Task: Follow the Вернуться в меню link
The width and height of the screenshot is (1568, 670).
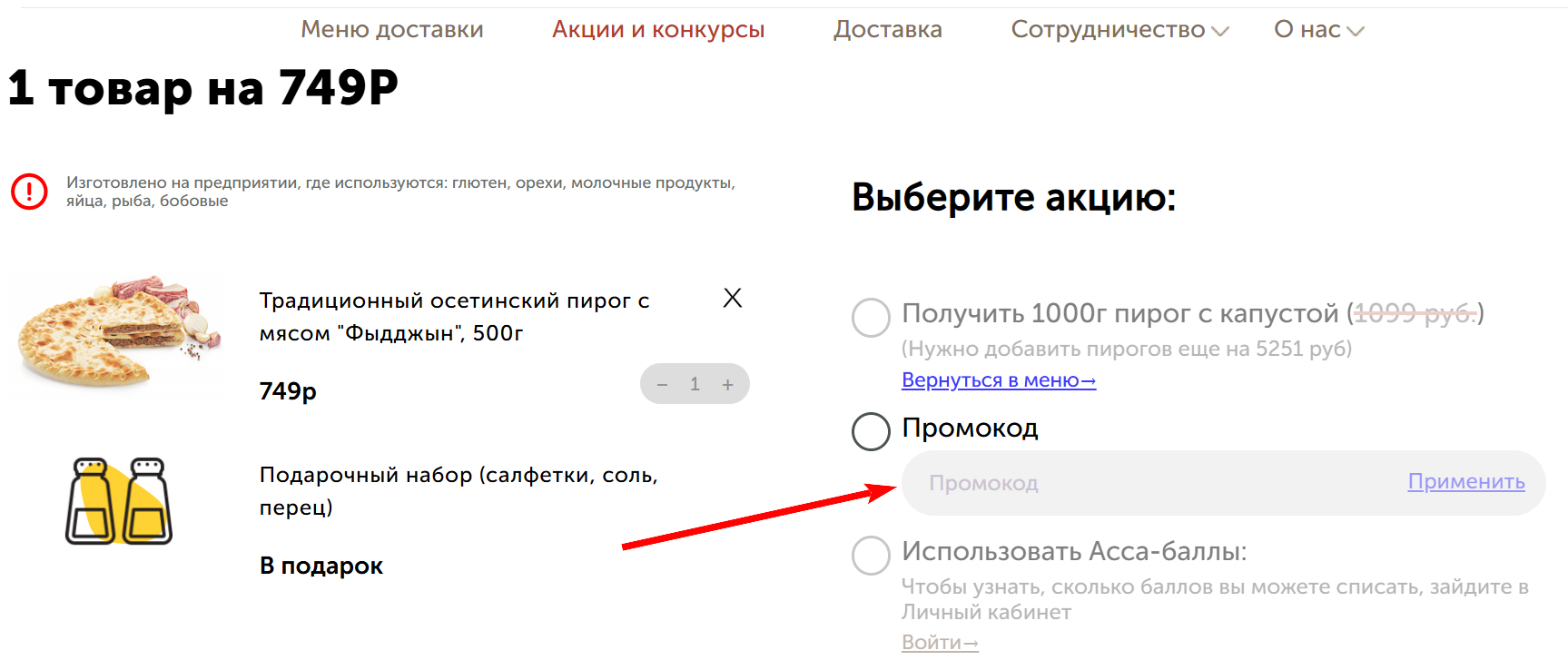Action: point(998,380)
